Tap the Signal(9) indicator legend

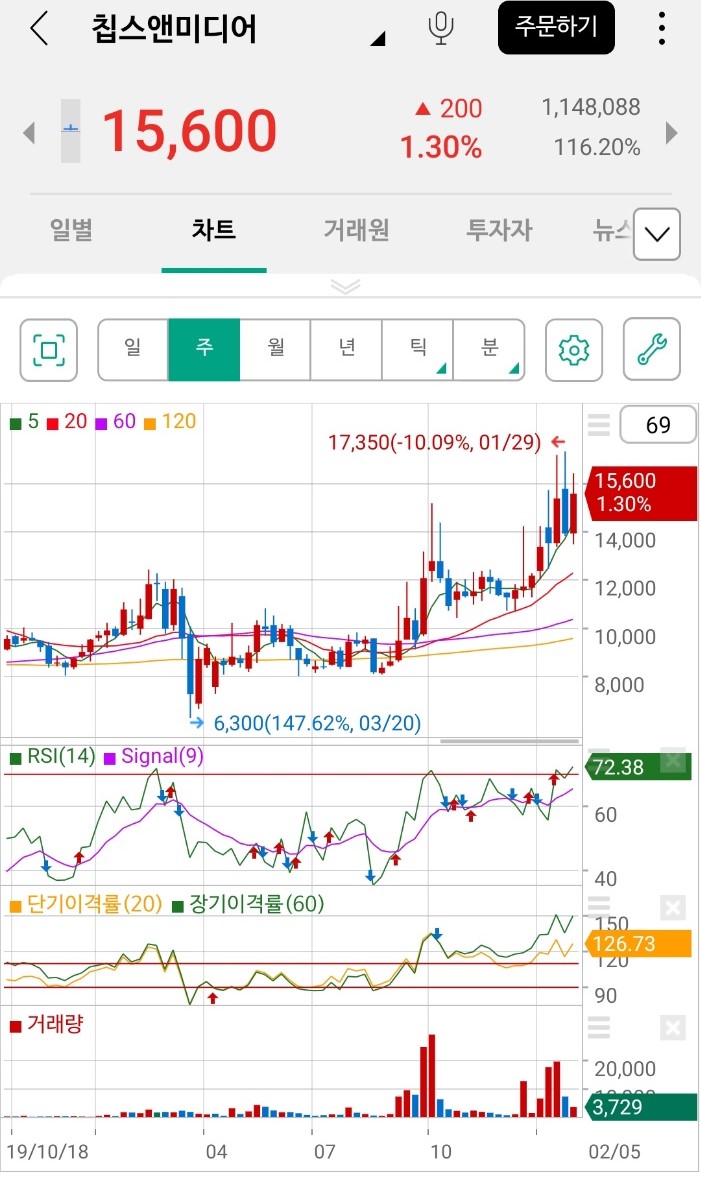154,756
